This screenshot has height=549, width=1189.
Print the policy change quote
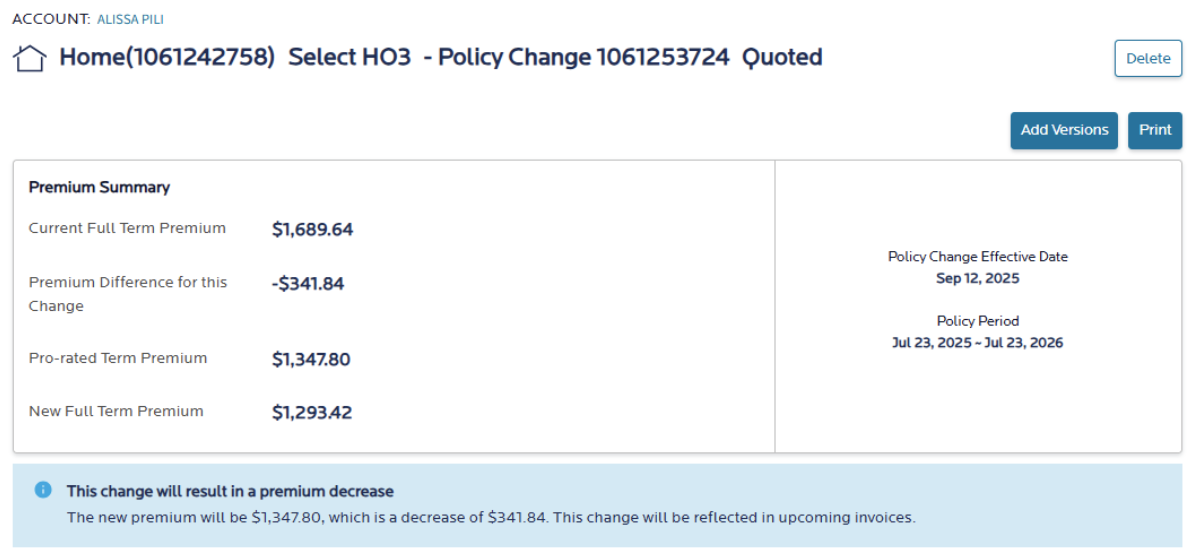tap(1155, 130)
